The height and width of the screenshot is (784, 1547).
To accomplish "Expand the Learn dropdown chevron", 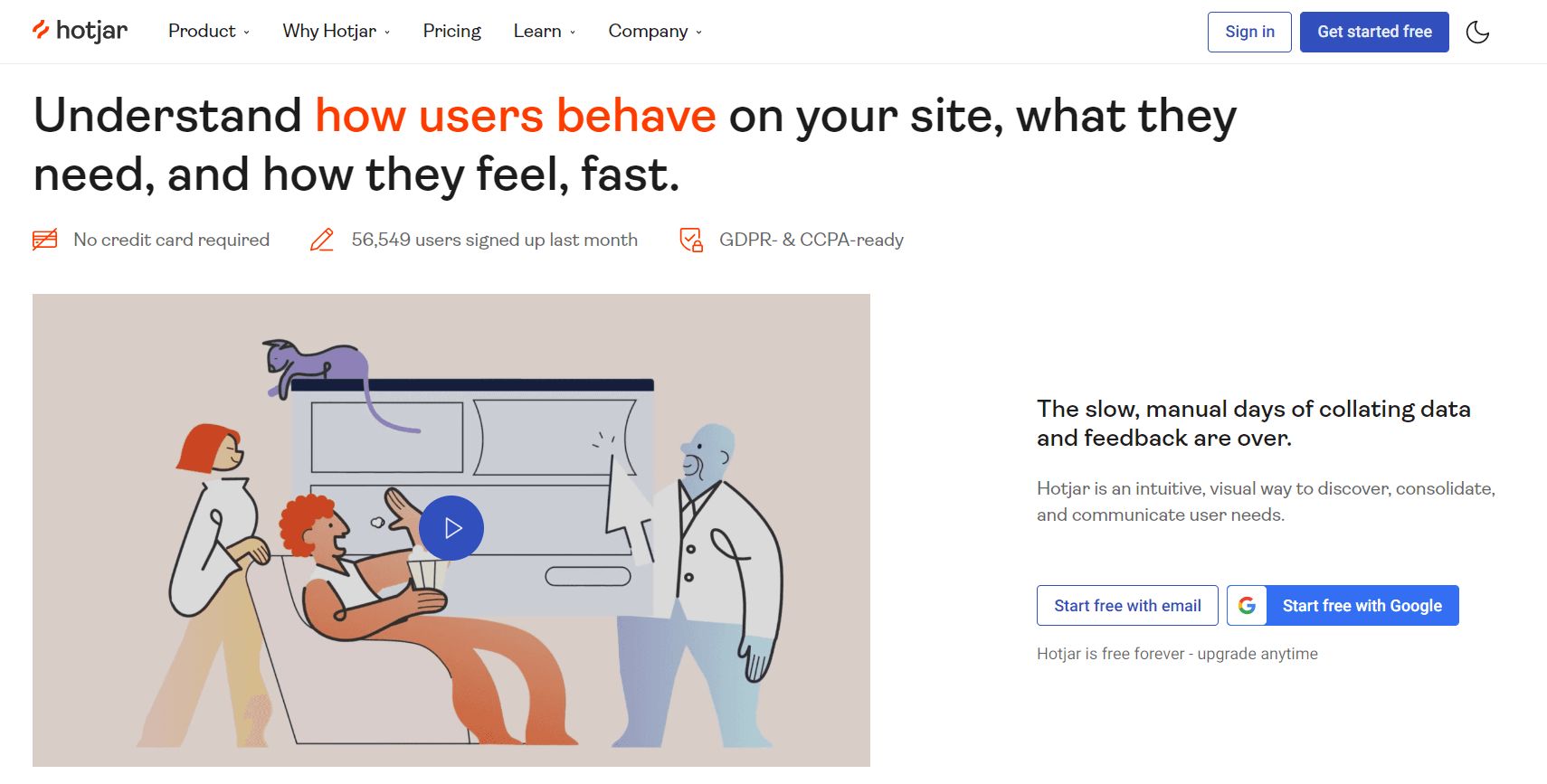I will point(571,33).
